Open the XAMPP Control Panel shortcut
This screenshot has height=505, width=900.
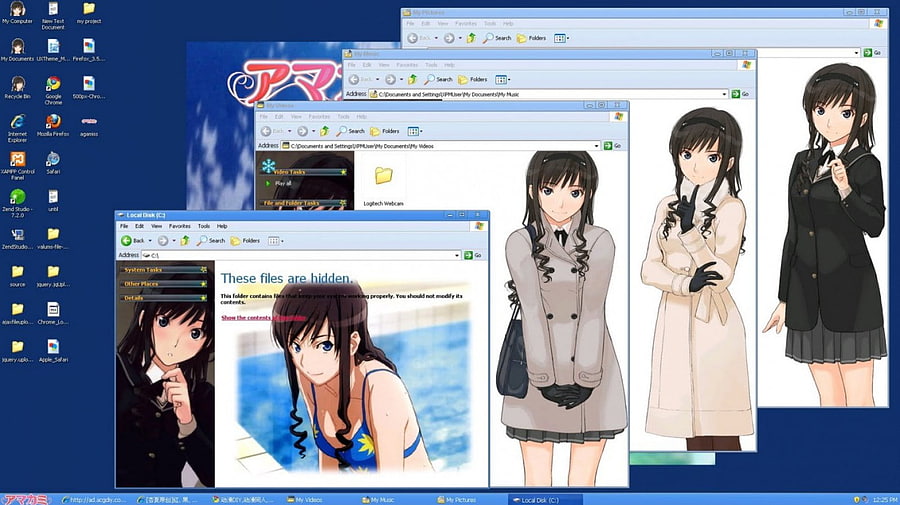[x=17, y=166]
